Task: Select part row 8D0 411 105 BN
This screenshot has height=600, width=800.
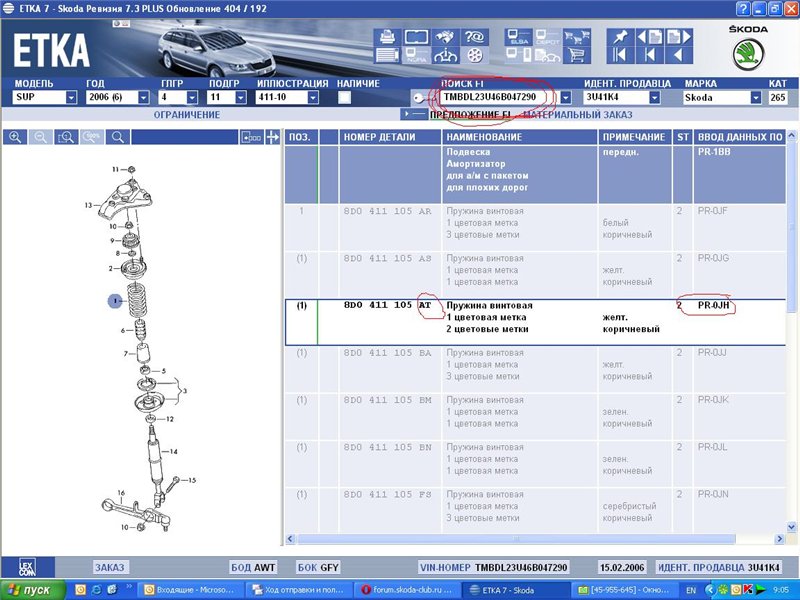Action: 535,464
